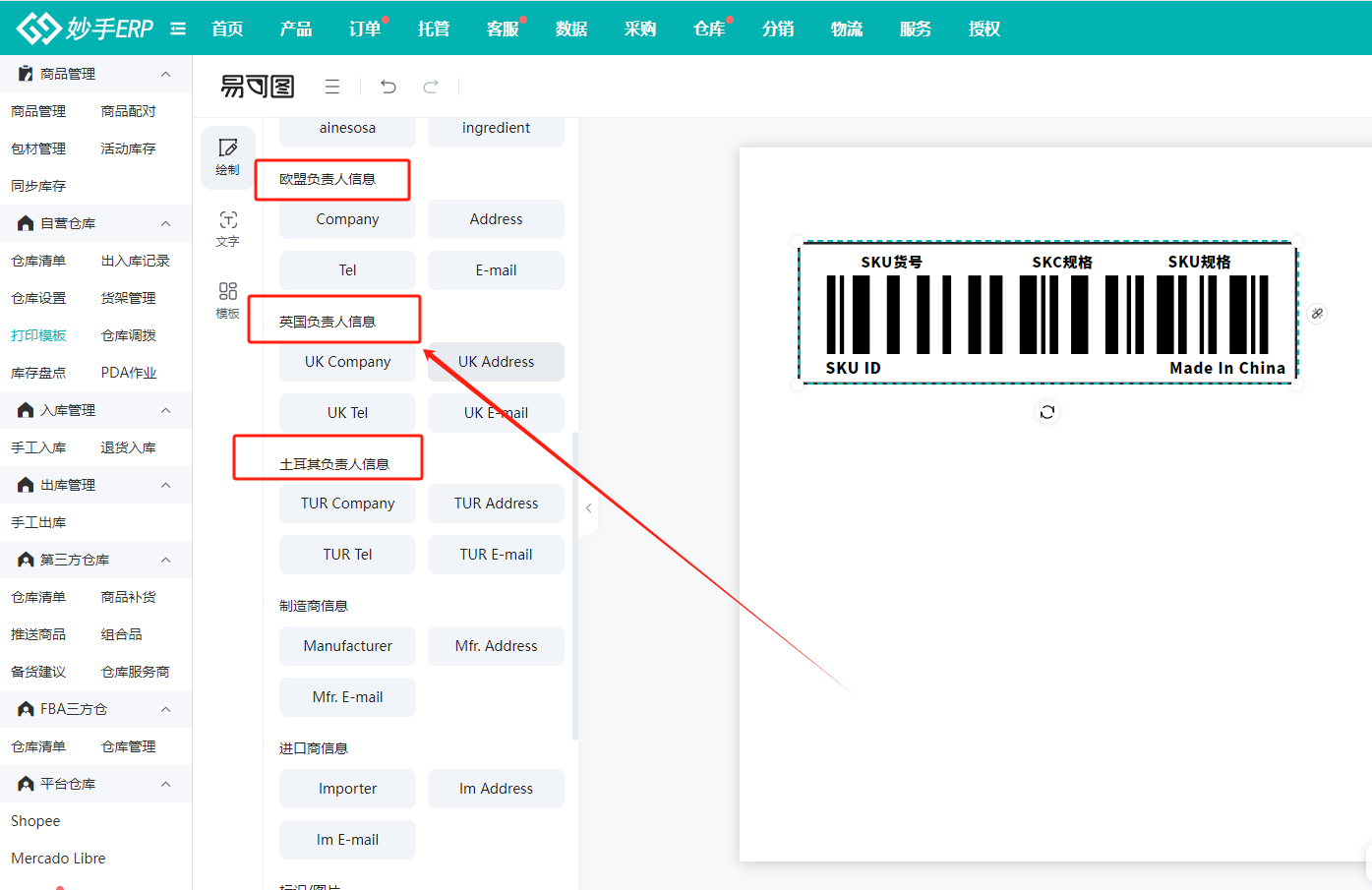Open the editor hamburger menu icon
The width and height of the screenshot is (1372, 890).
click(x=332, y=87)
